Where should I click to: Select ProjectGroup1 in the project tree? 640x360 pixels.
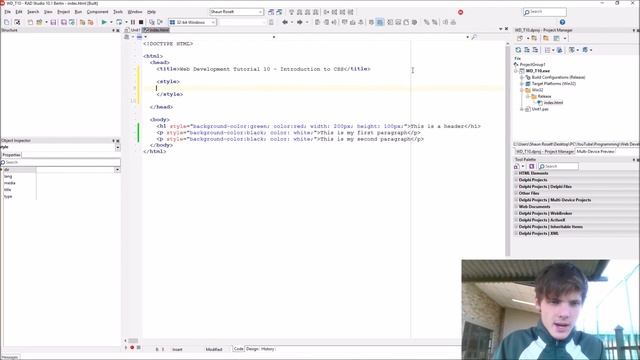click(x=532, y=64)
